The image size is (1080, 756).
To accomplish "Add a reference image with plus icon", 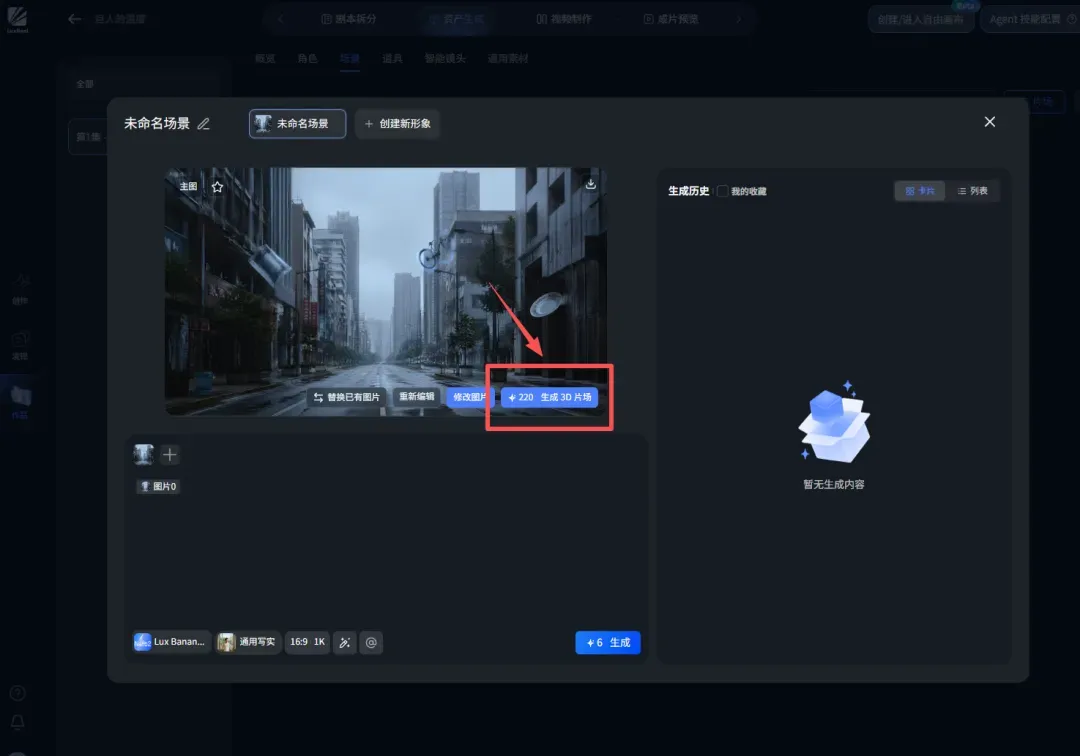I will [x=169, y=454].
